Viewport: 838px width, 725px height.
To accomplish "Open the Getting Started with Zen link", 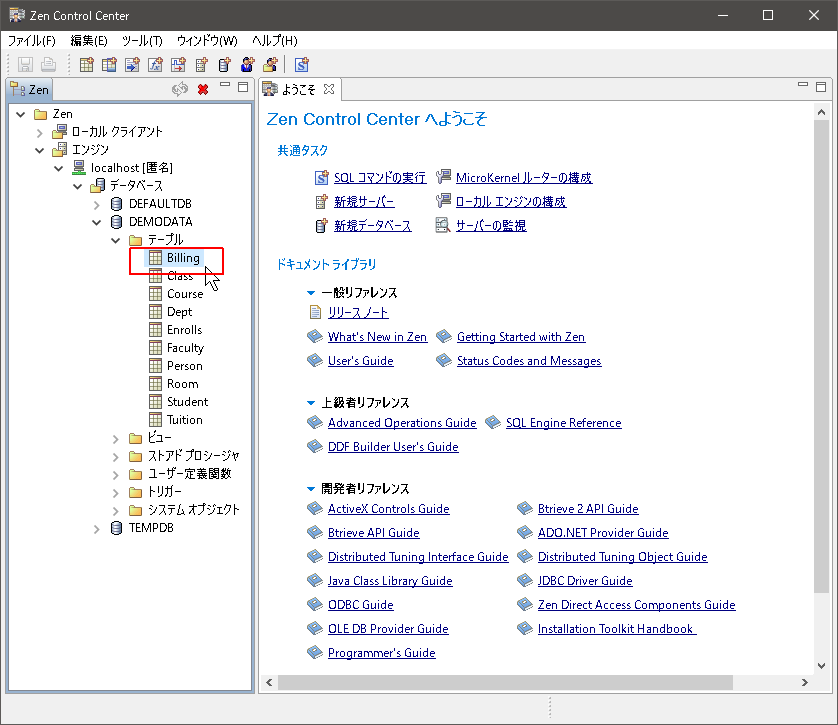I will tap(520, 337).
